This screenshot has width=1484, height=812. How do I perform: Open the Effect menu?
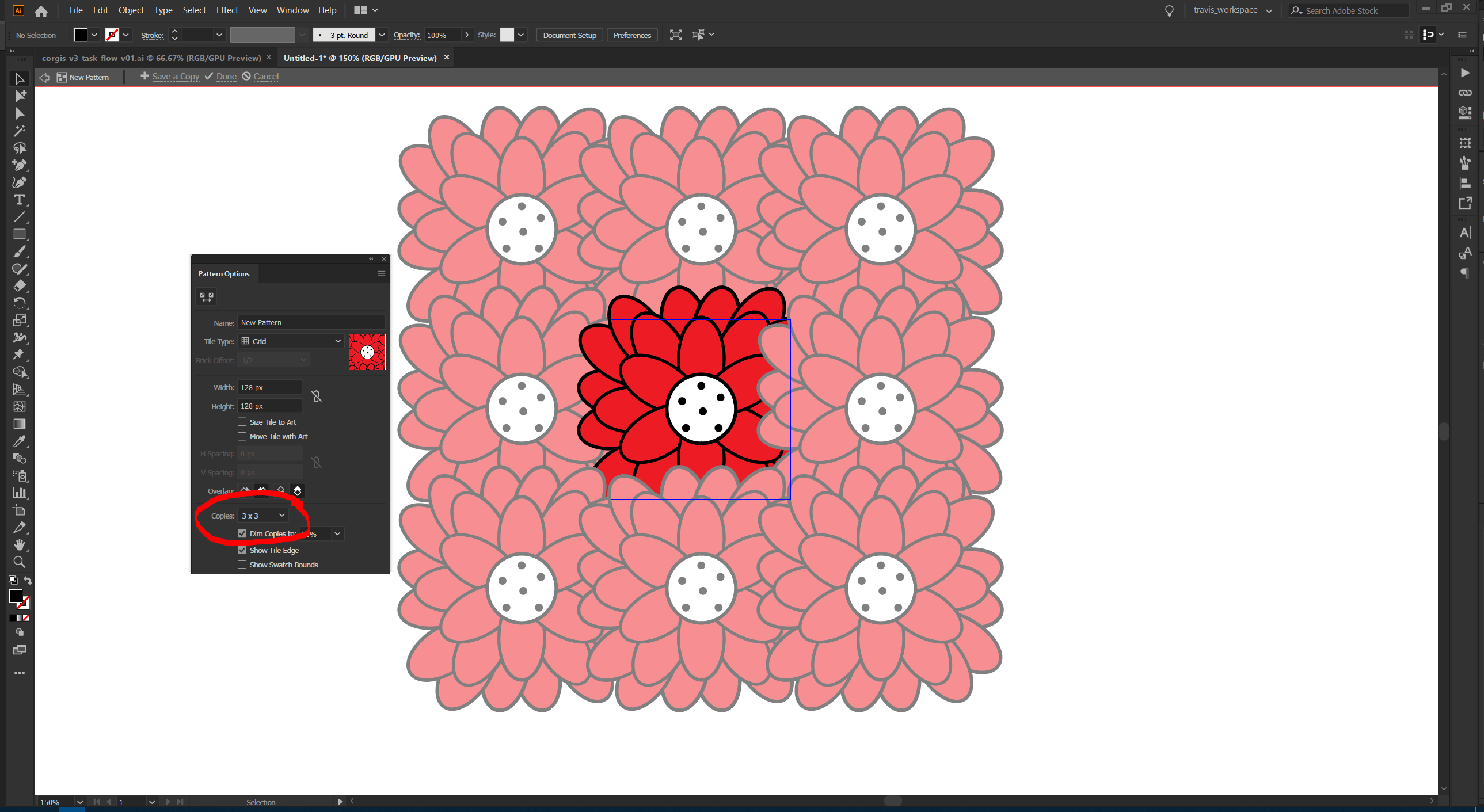227,10
